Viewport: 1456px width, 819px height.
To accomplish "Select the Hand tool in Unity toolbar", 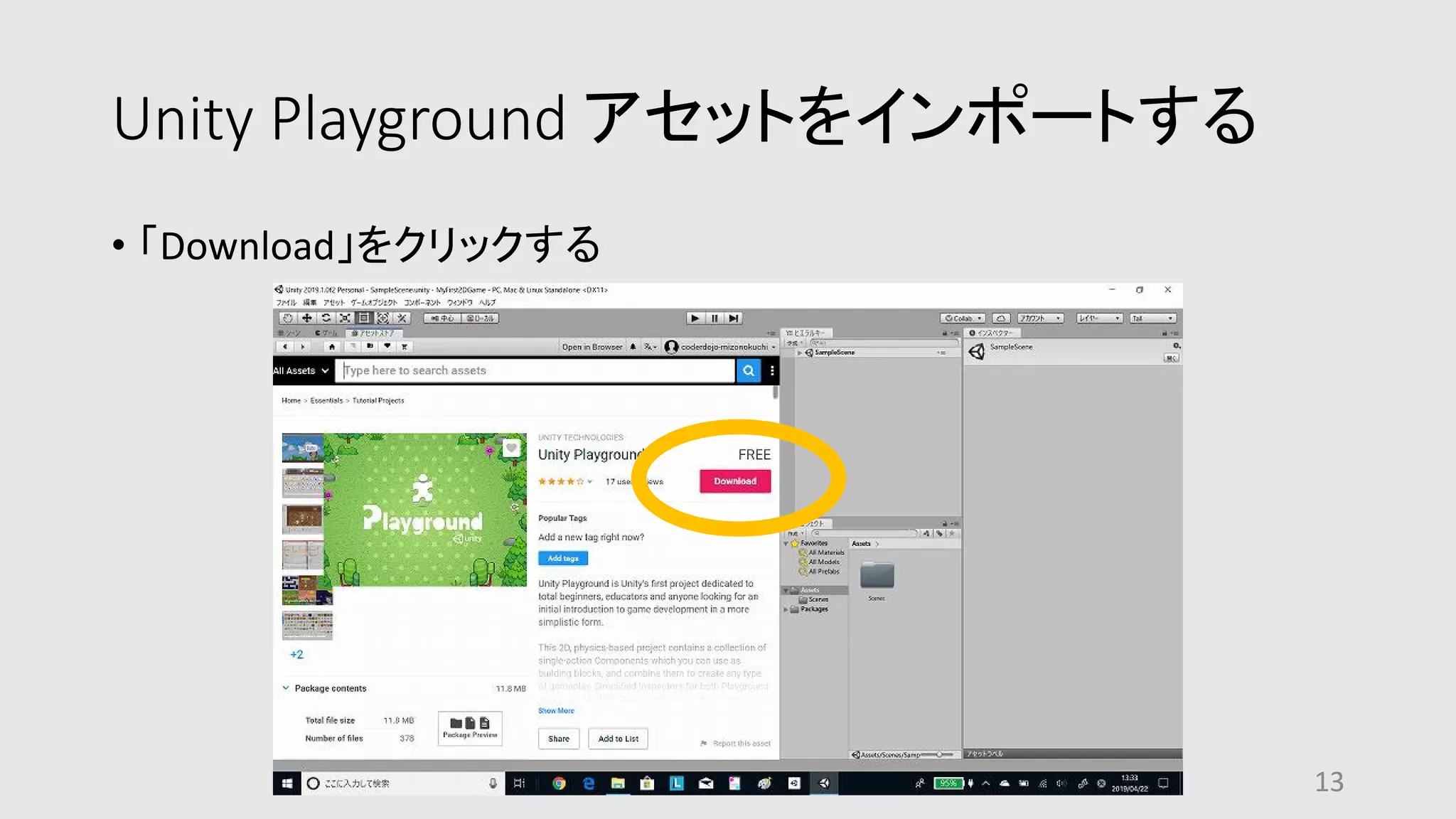I will point(288,318).
